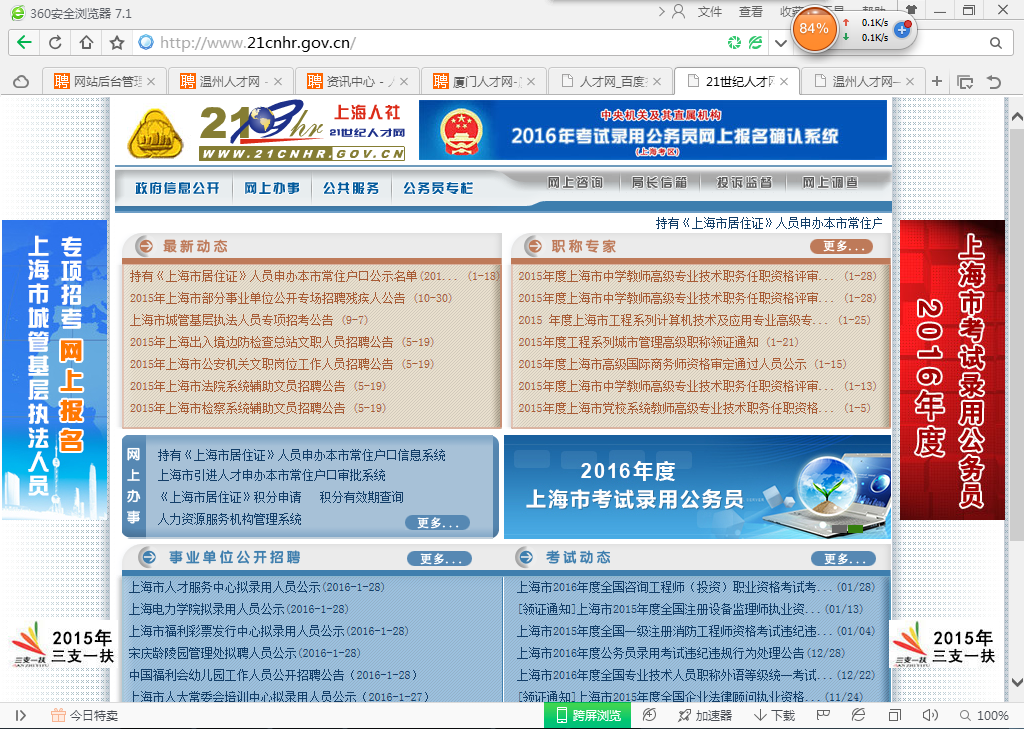Image resolution: width=1024 pixels, height=729 pixels.
Task: Click 积分有效期查询 link
Action: click(x=361, y=498)
